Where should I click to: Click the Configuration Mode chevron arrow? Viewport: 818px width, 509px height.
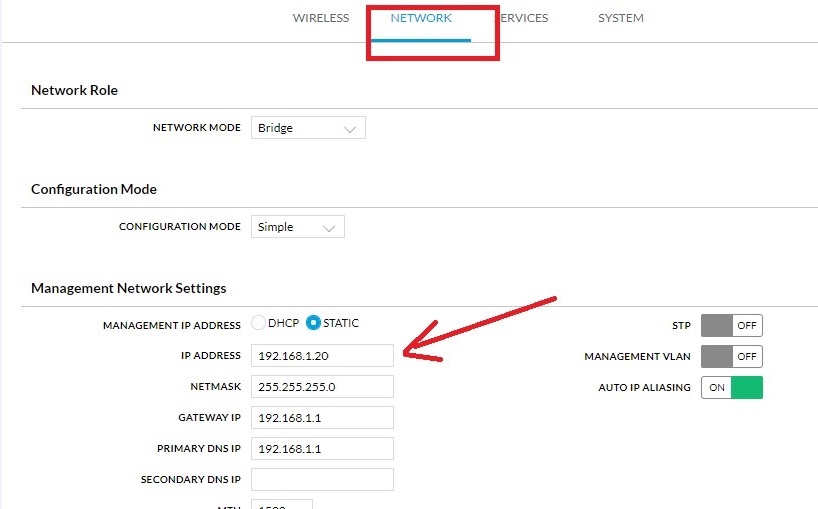(x=328, y=228)
